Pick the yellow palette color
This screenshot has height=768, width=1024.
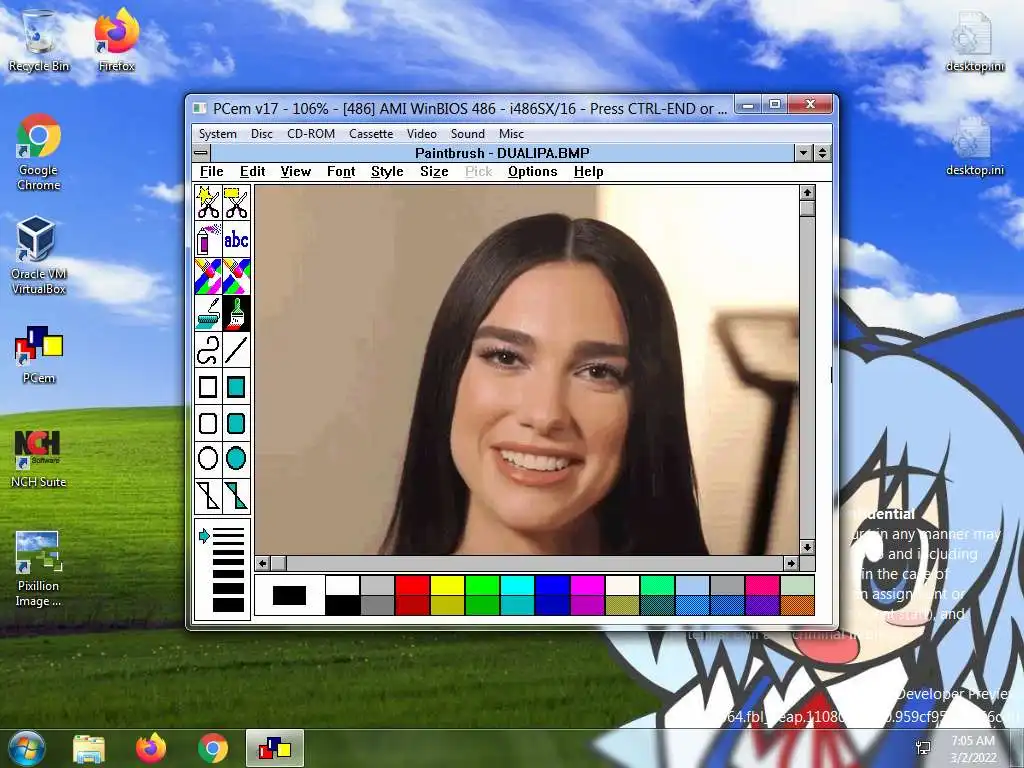coord(447,584)
